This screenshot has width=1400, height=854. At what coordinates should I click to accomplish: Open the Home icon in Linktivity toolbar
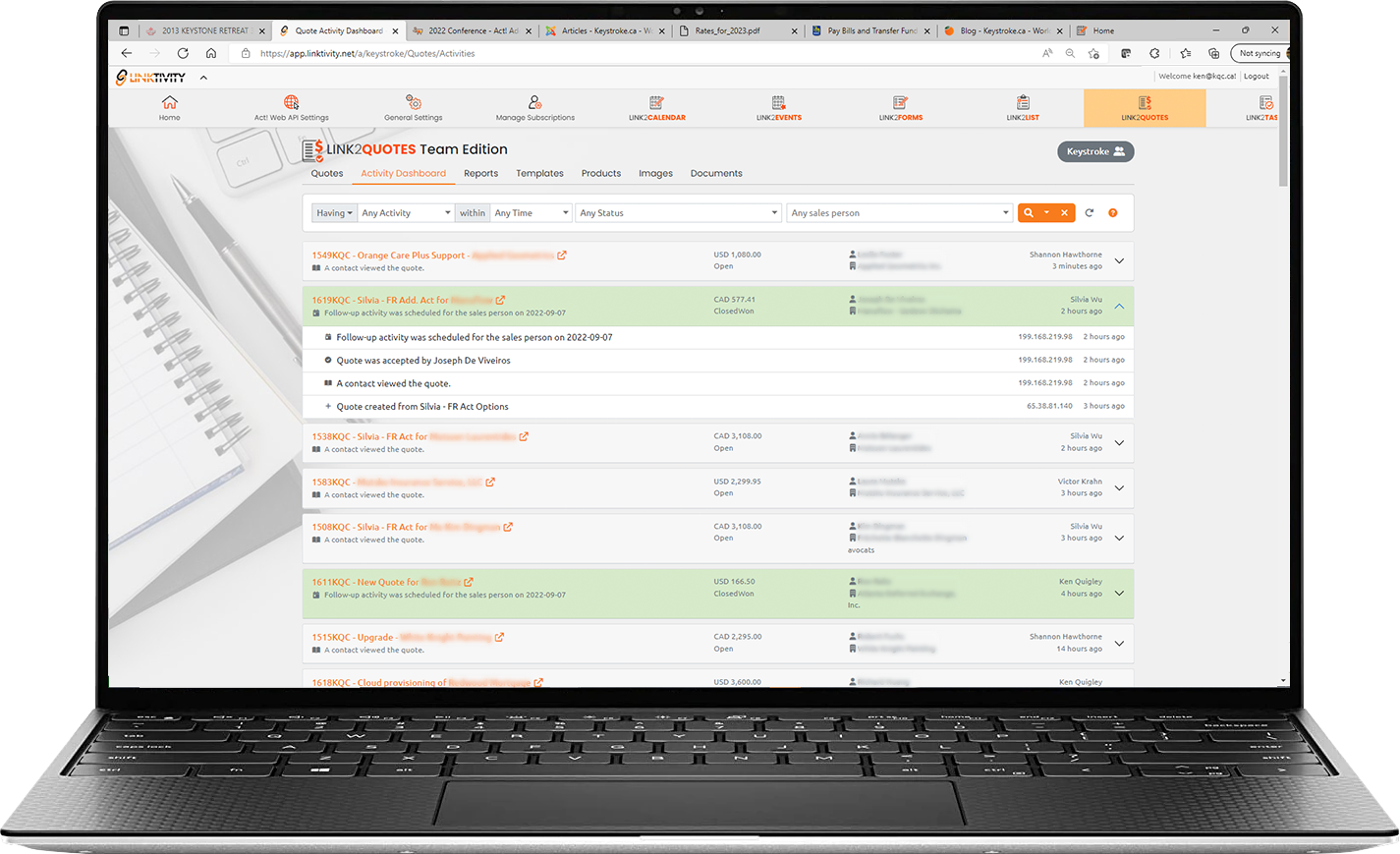click(170, 108)
